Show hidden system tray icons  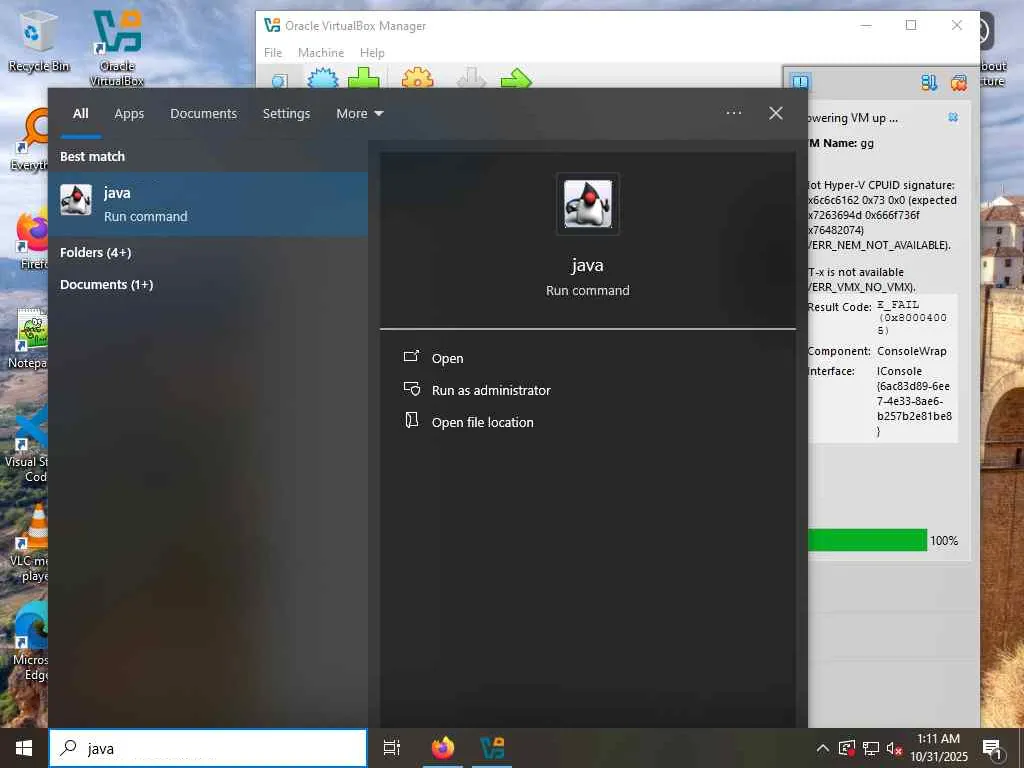coord(823,748)
